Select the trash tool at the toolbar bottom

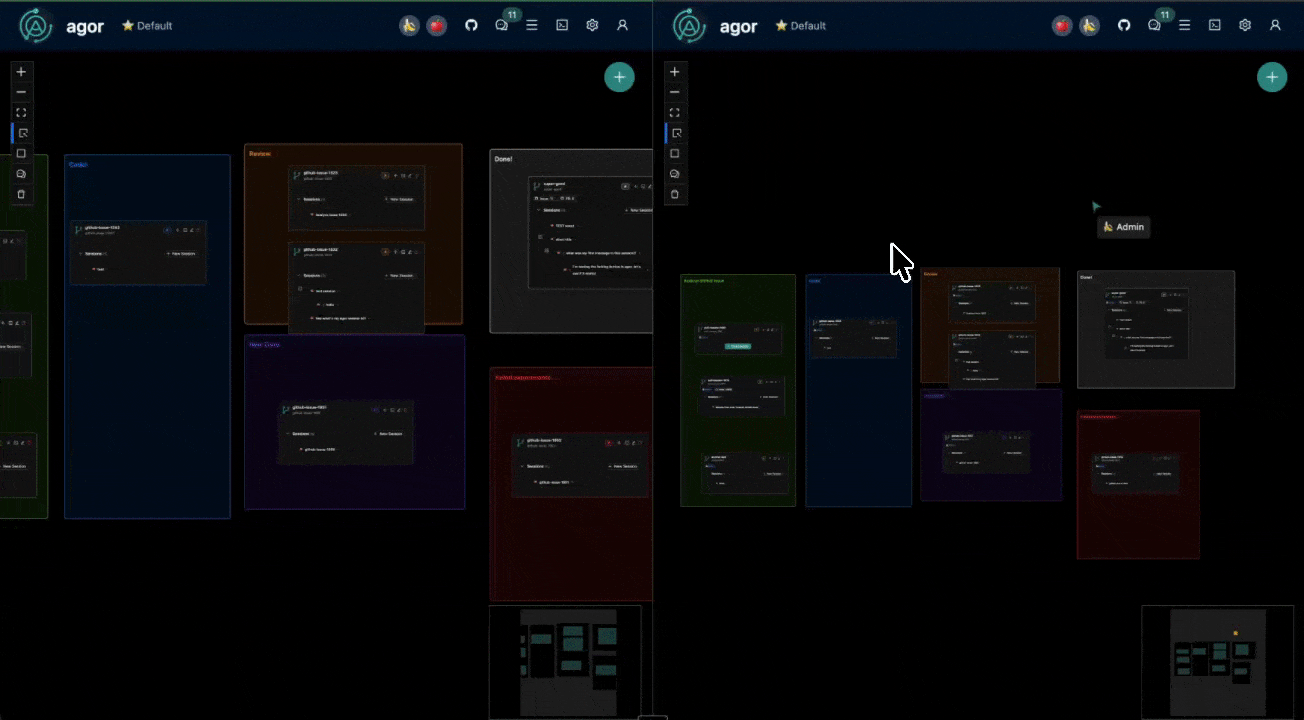point(21,194)
